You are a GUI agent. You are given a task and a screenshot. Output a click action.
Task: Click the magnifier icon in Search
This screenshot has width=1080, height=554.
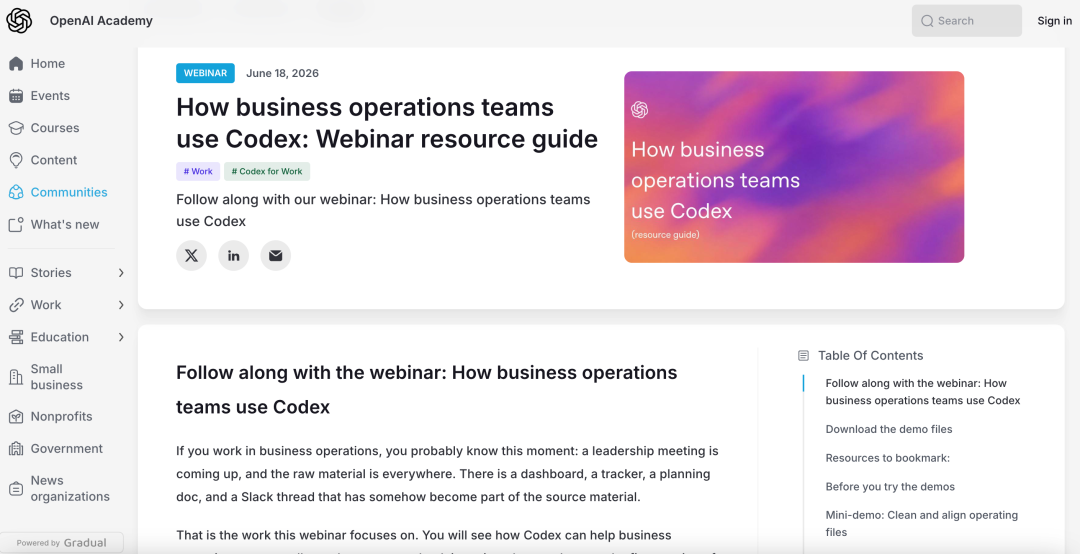coord(927,21)
